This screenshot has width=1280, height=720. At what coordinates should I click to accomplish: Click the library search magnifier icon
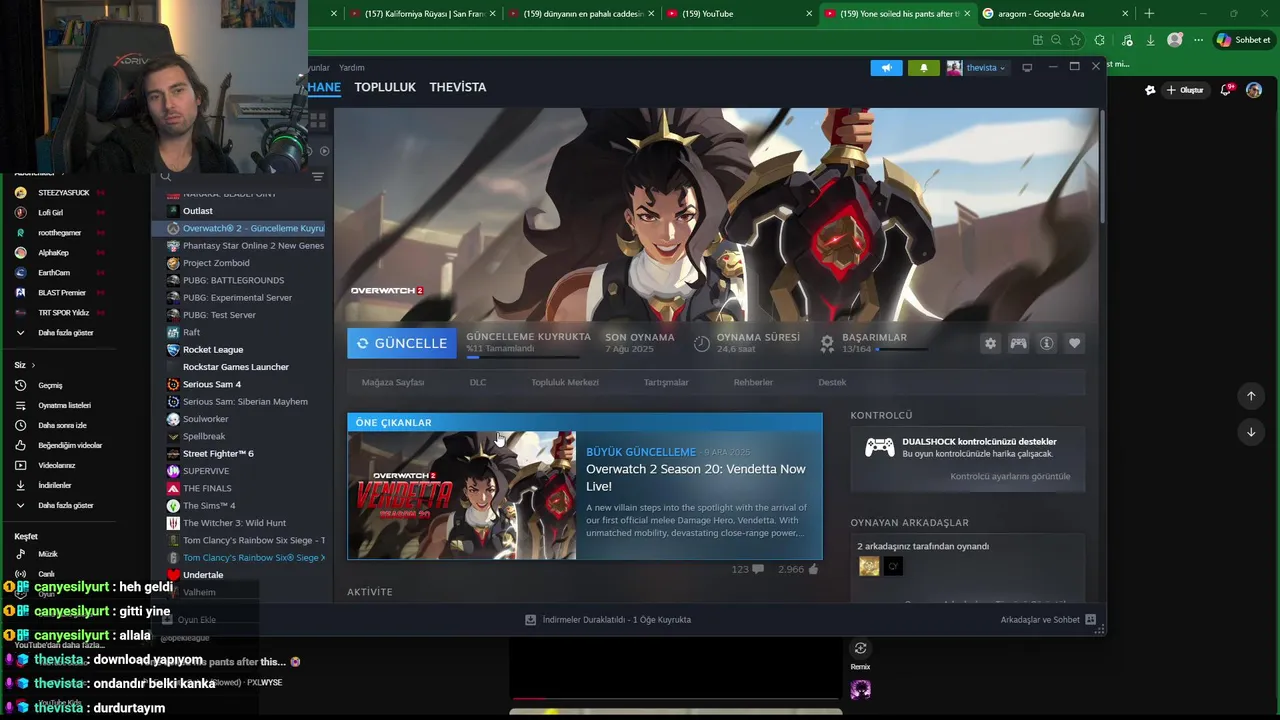[166, 176]
